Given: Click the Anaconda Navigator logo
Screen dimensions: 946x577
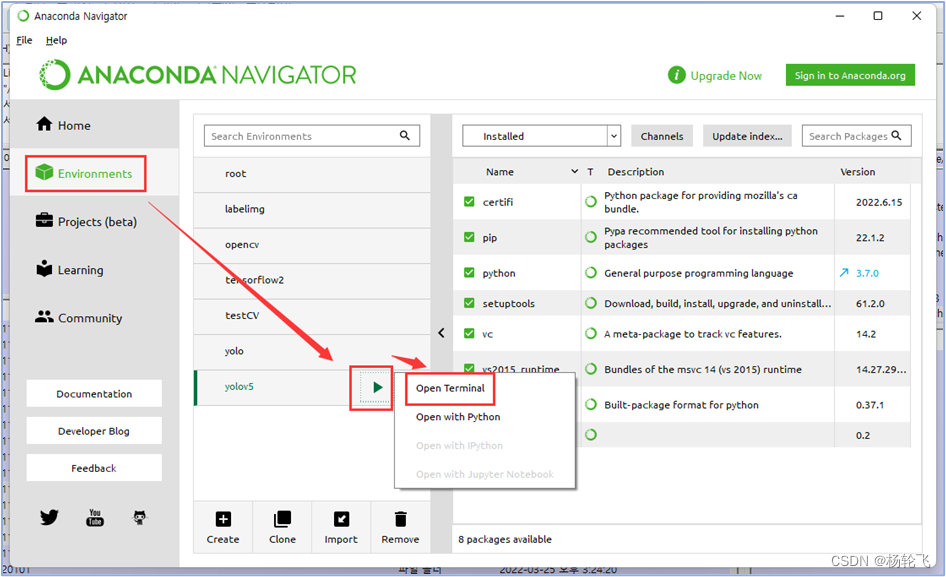Looking at the screenshot, I should [x=197, y=75].
